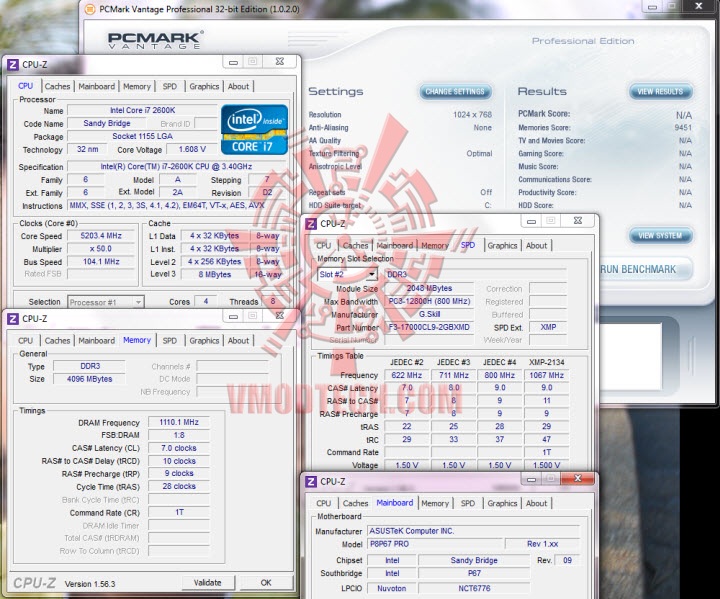Click the Part Number field 'F3-17000CL9-2GBXMD'
Viewport: 720px width, 599px height.
(429, 328)
